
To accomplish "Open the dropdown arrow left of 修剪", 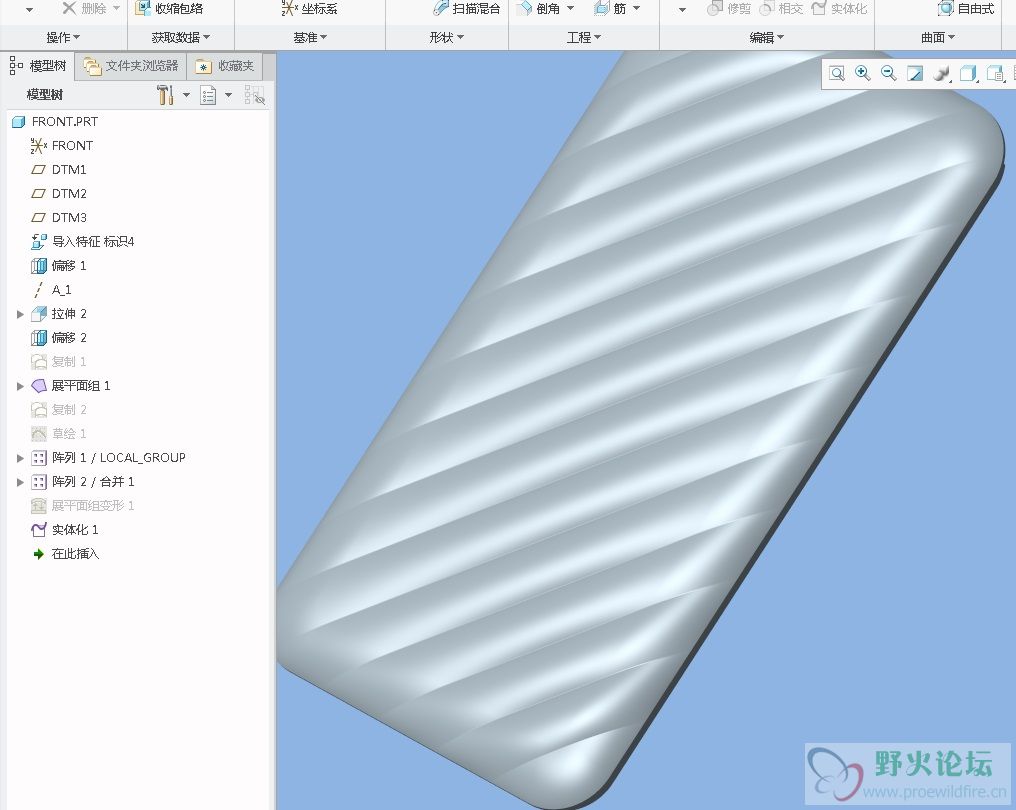I will (682, 9).
